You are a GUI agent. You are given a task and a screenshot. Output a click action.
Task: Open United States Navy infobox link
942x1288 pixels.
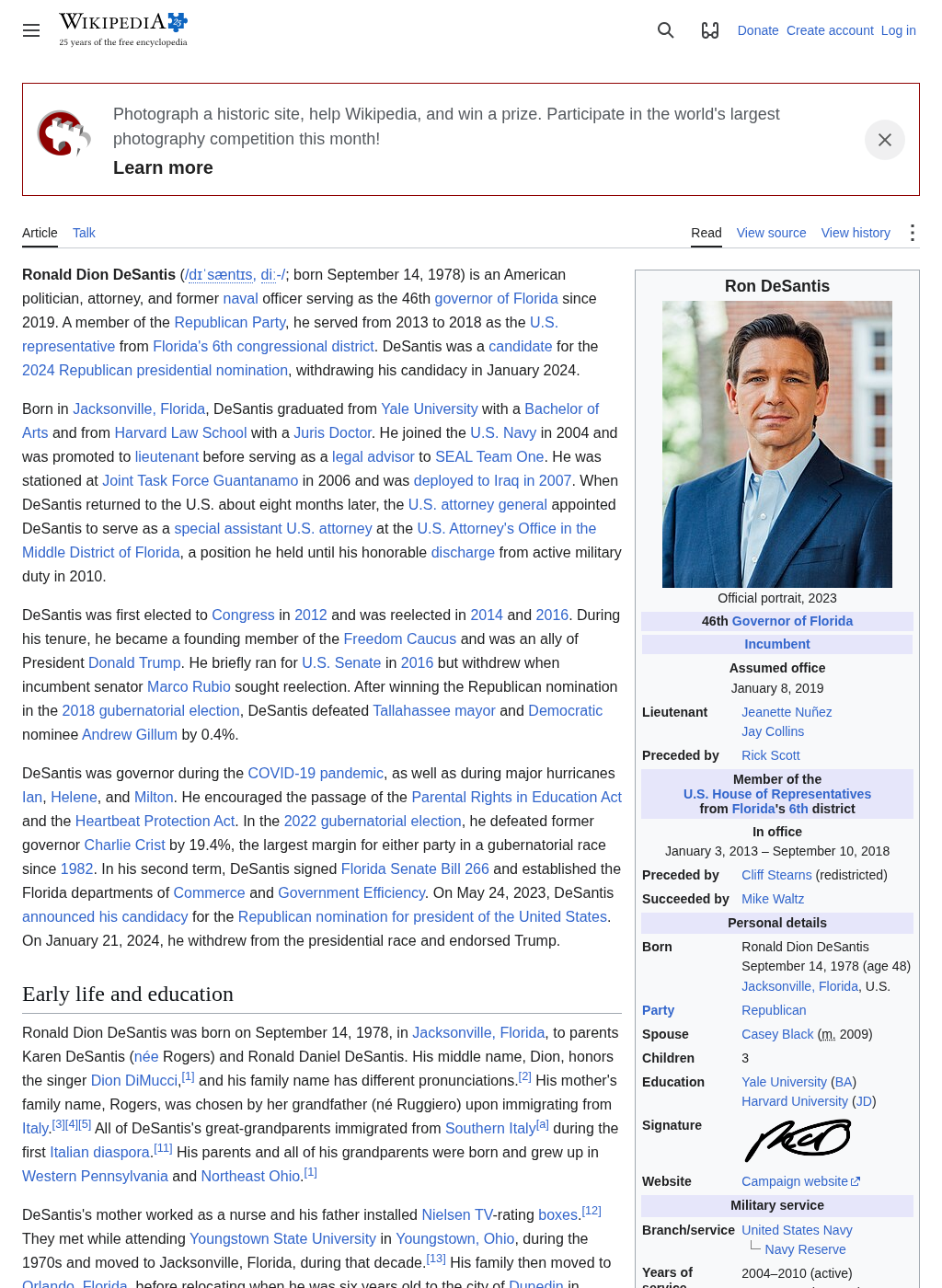click(x=797, y=1230)
